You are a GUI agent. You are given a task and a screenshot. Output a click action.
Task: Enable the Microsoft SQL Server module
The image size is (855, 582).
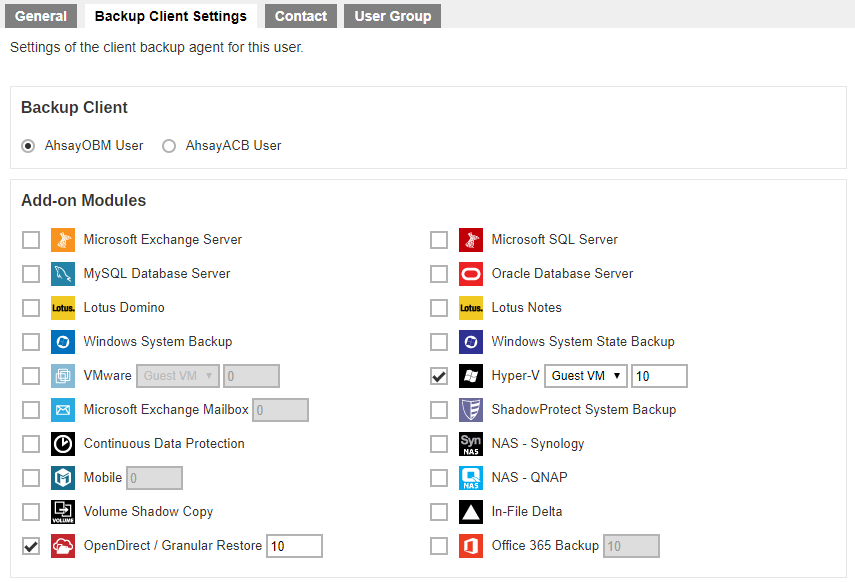pyautogui.click(x=439, y=239)
